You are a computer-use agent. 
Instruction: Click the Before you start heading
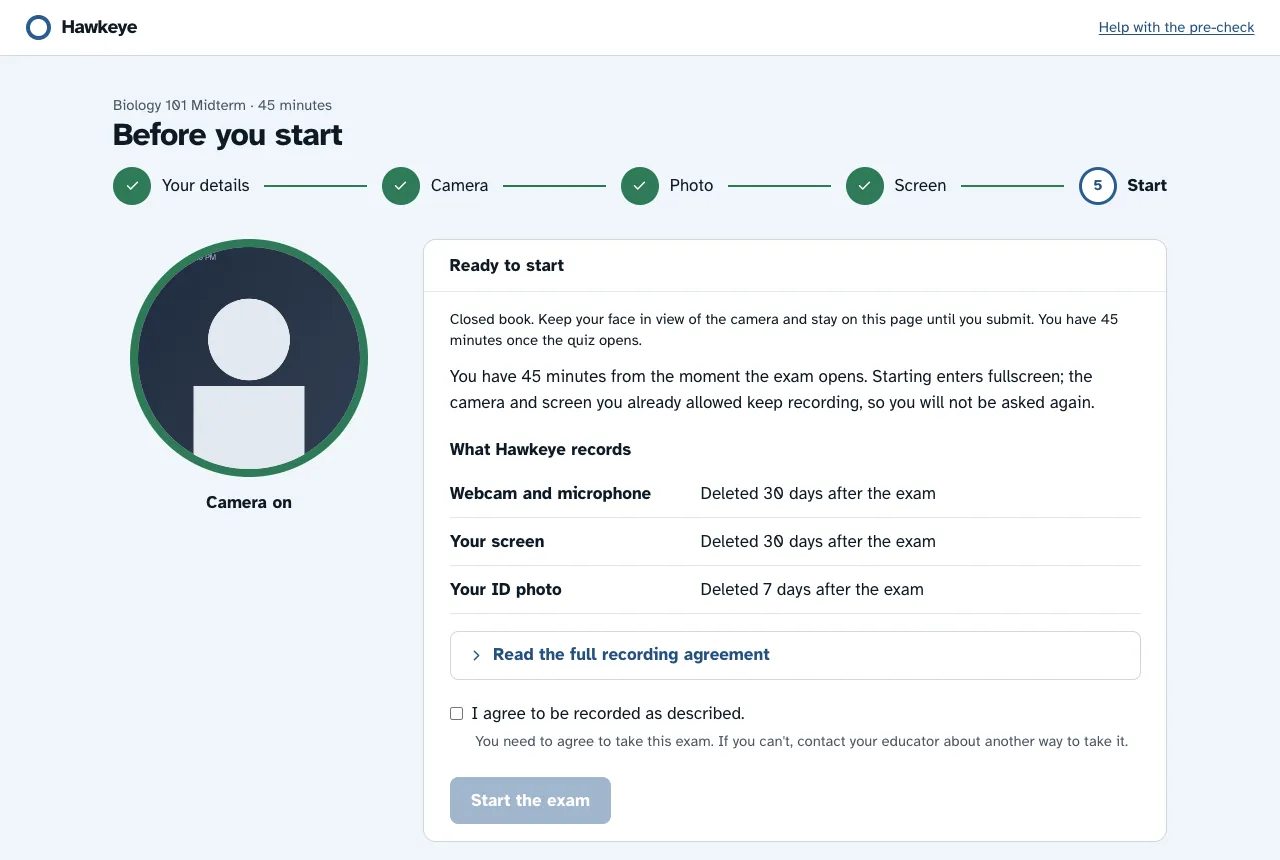(228, 135)
